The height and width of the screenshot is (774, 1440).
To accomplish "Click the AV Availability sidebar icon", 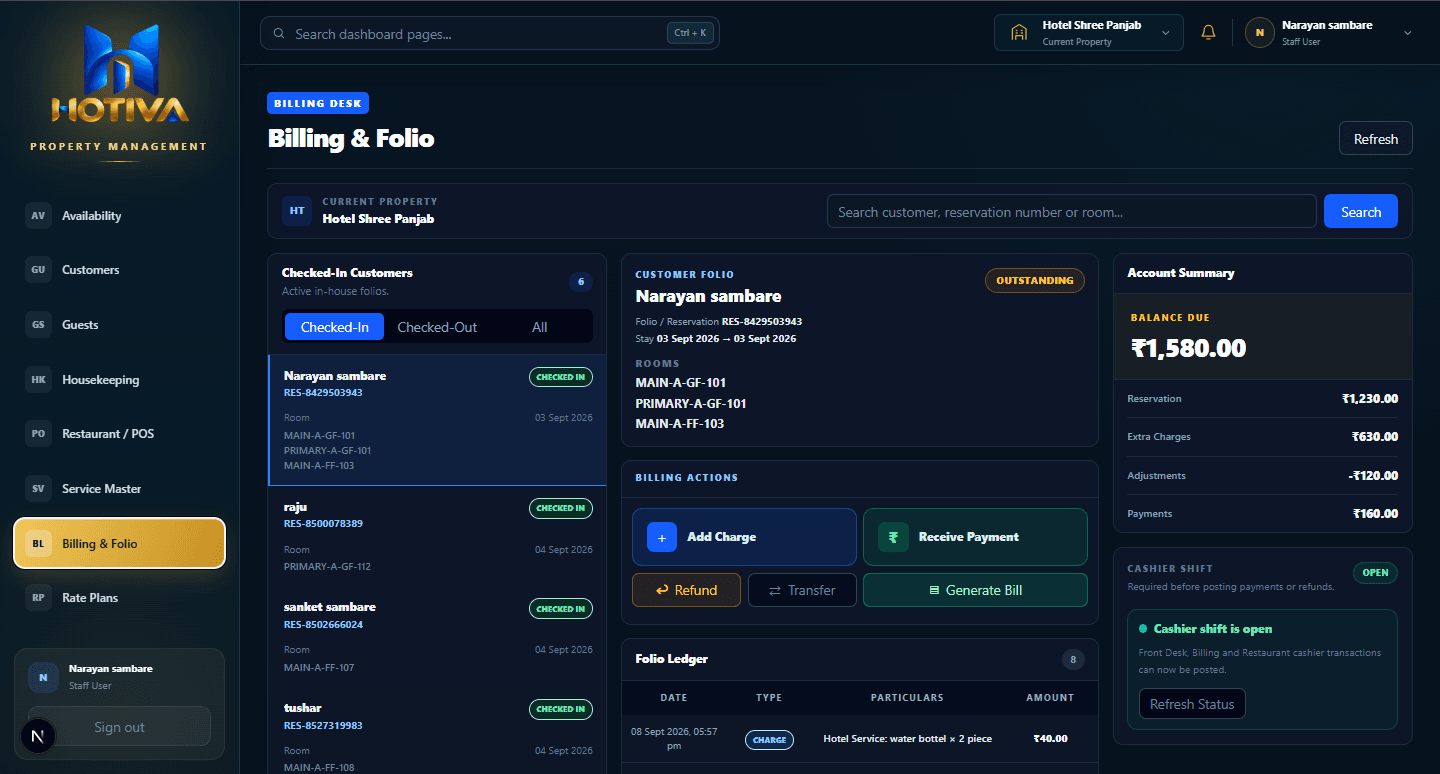I will click(38, 216).
